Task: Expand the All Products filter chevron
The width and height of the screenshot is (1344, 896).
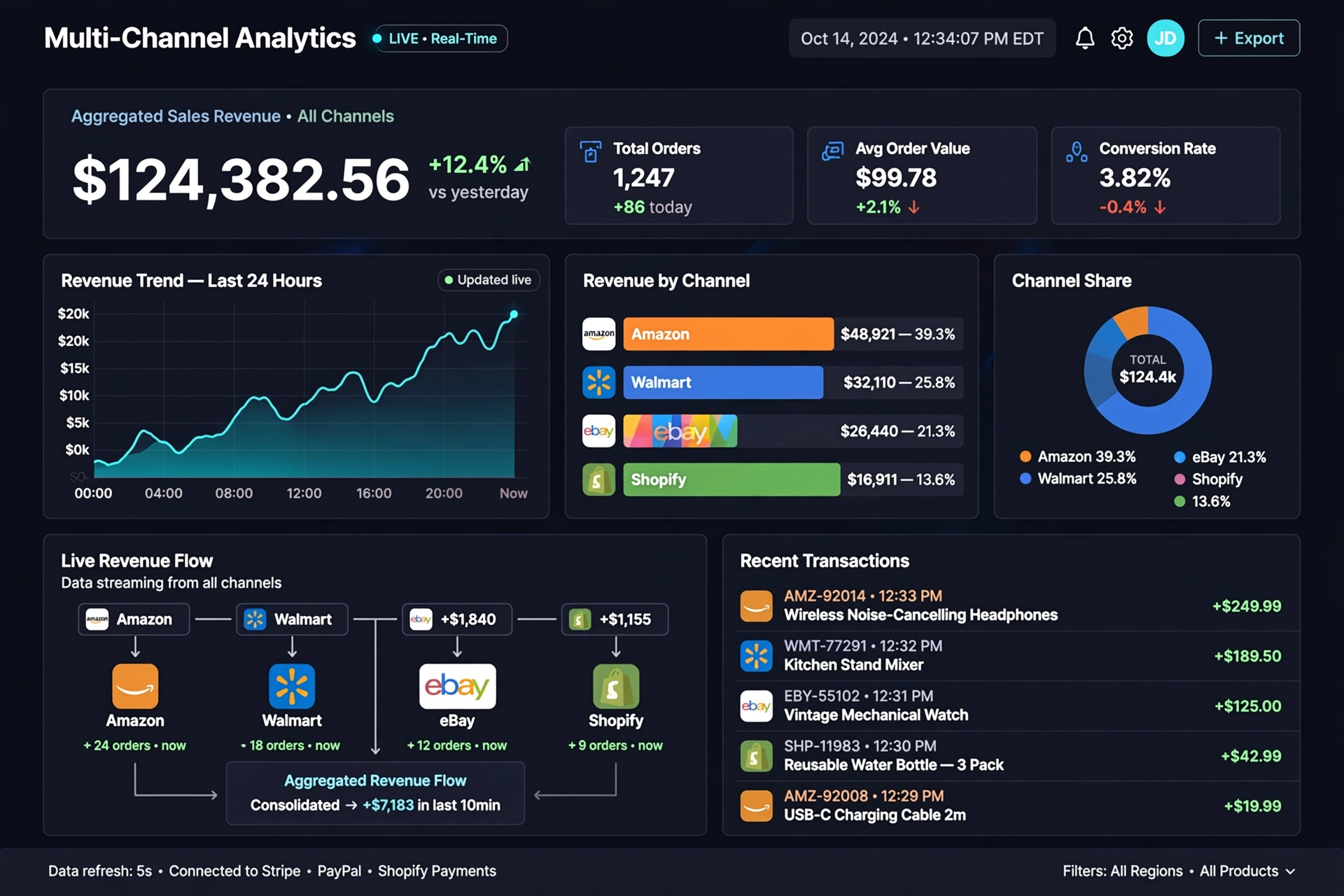Action: point(1290,871)
